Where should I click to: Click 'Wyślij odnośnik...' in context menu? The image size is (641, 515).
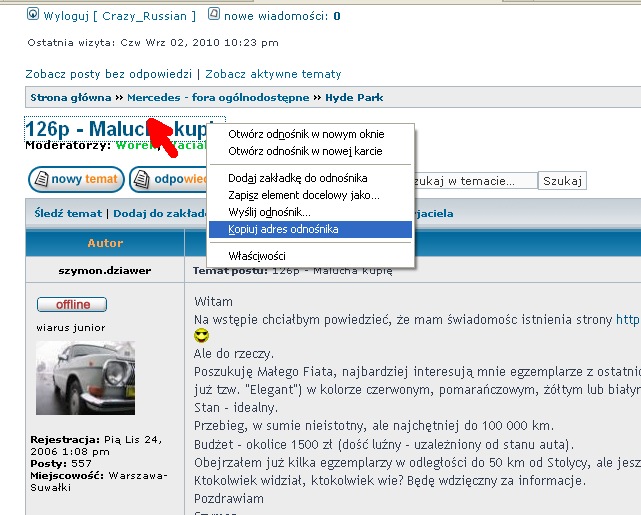[x=269, y=212]
